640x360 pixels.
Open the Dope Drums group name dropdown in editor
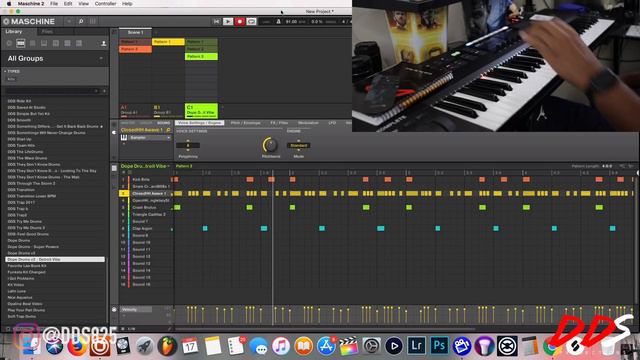(145, 166)
